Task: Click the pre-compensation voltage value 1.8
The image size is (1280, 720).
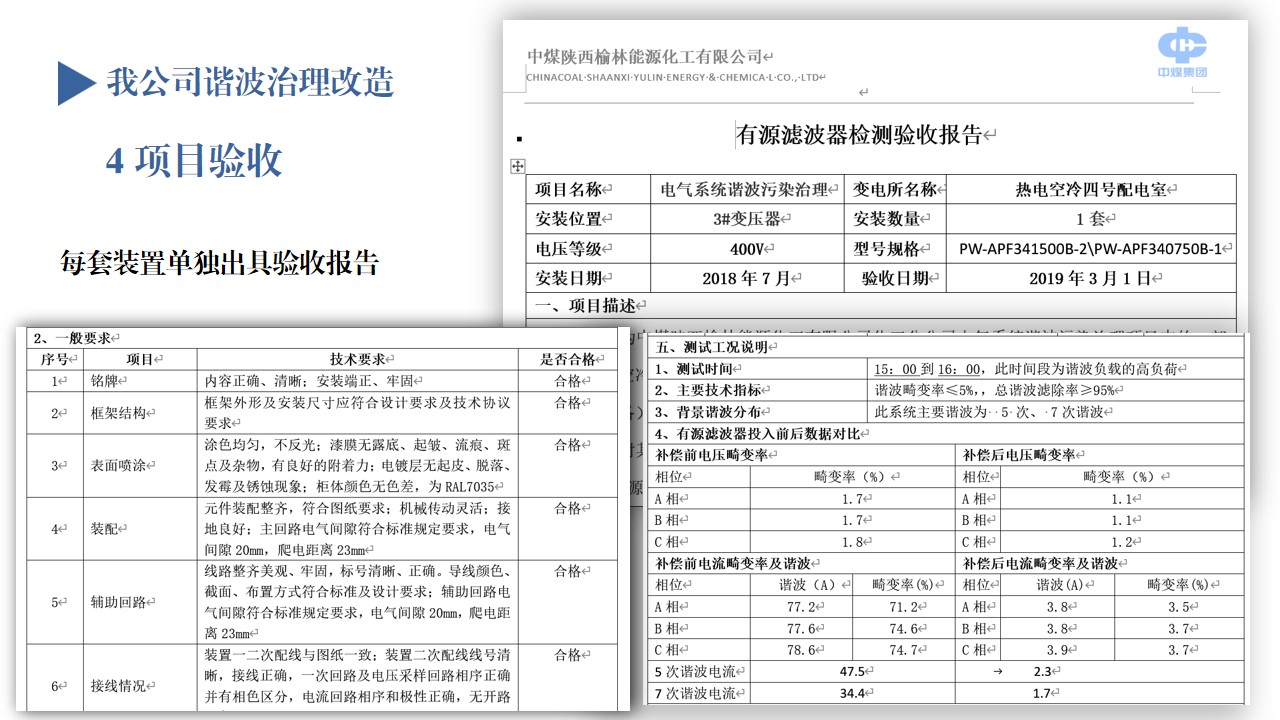Action: [855, 542]
